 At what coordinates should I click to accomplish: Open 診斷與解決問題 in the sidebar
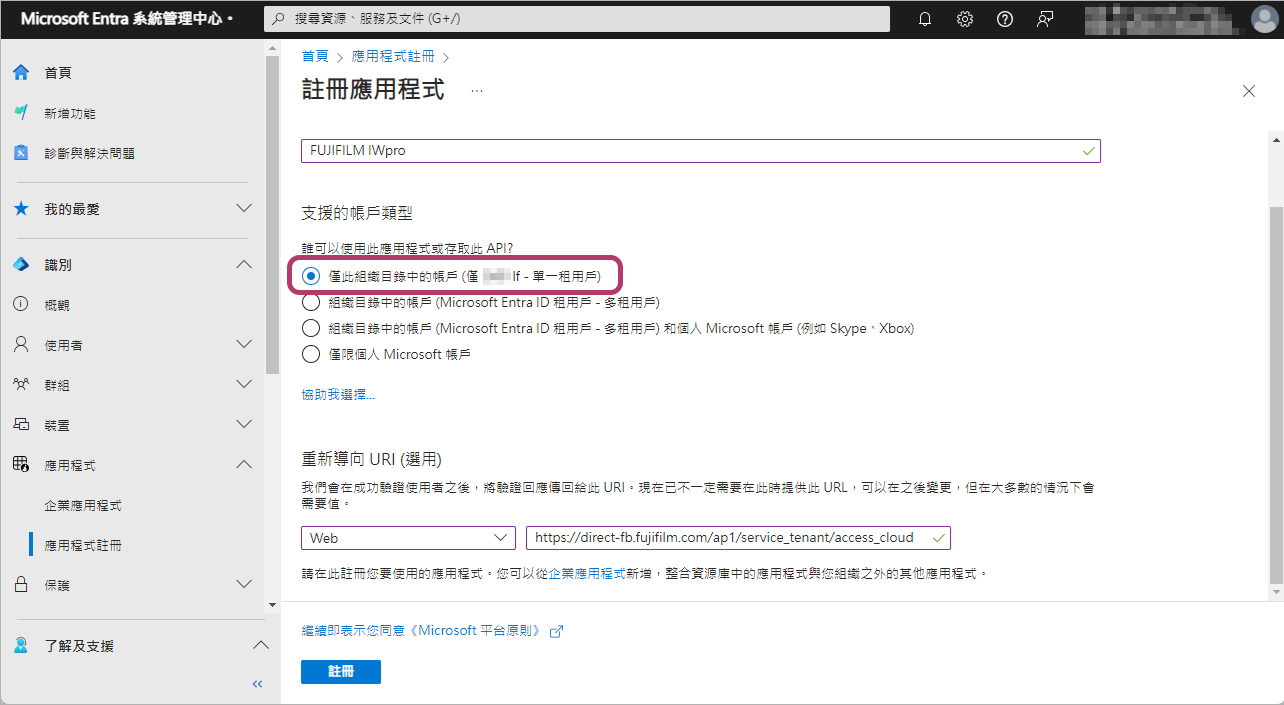(89, 154)
